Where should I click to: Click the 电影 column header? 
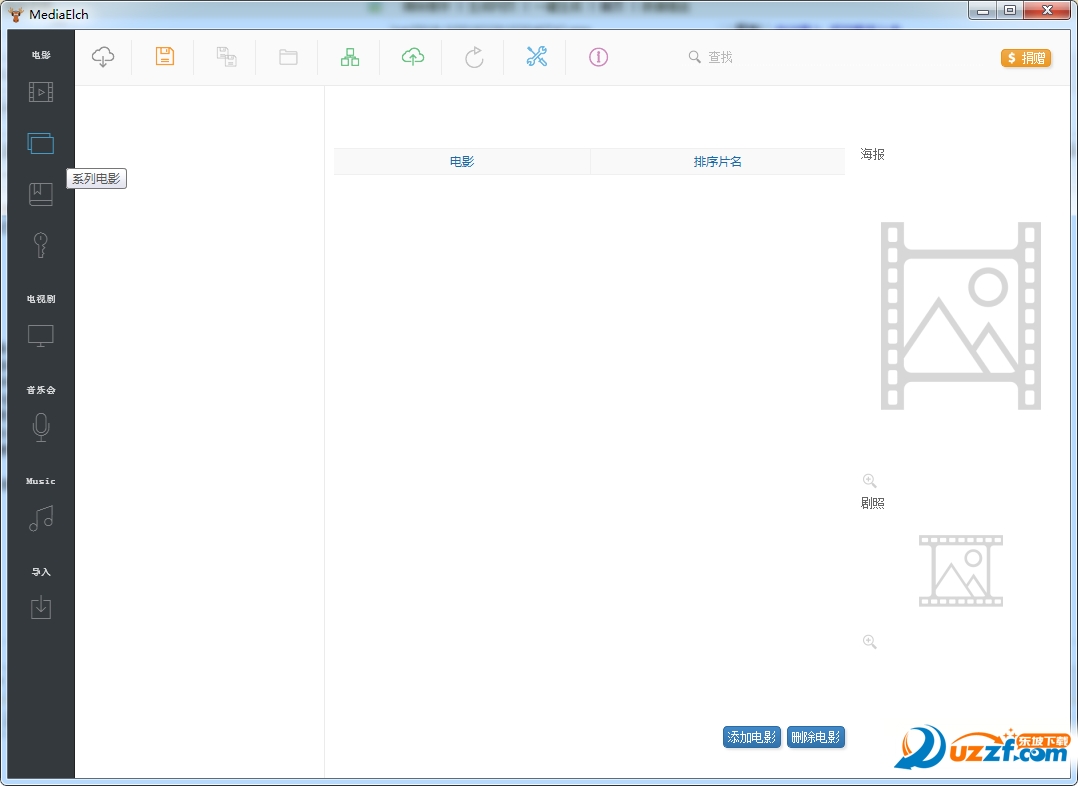[462, 162]
